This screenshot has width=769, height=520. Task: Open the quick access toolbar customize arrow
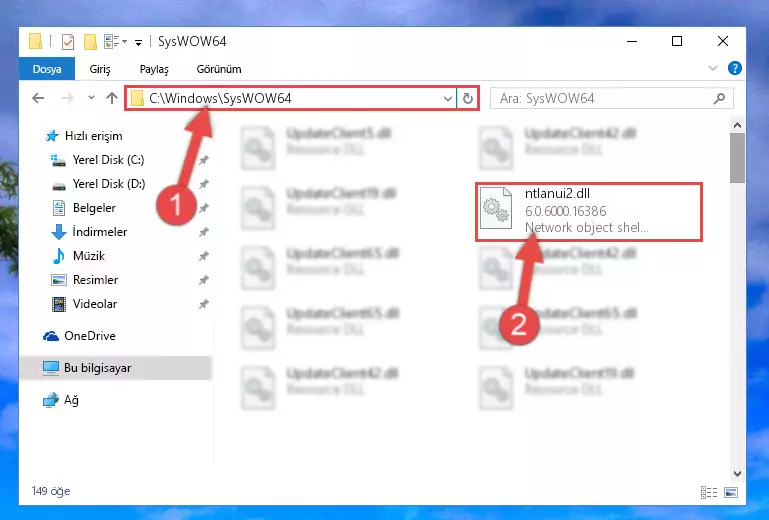click(x=139, y=43)
